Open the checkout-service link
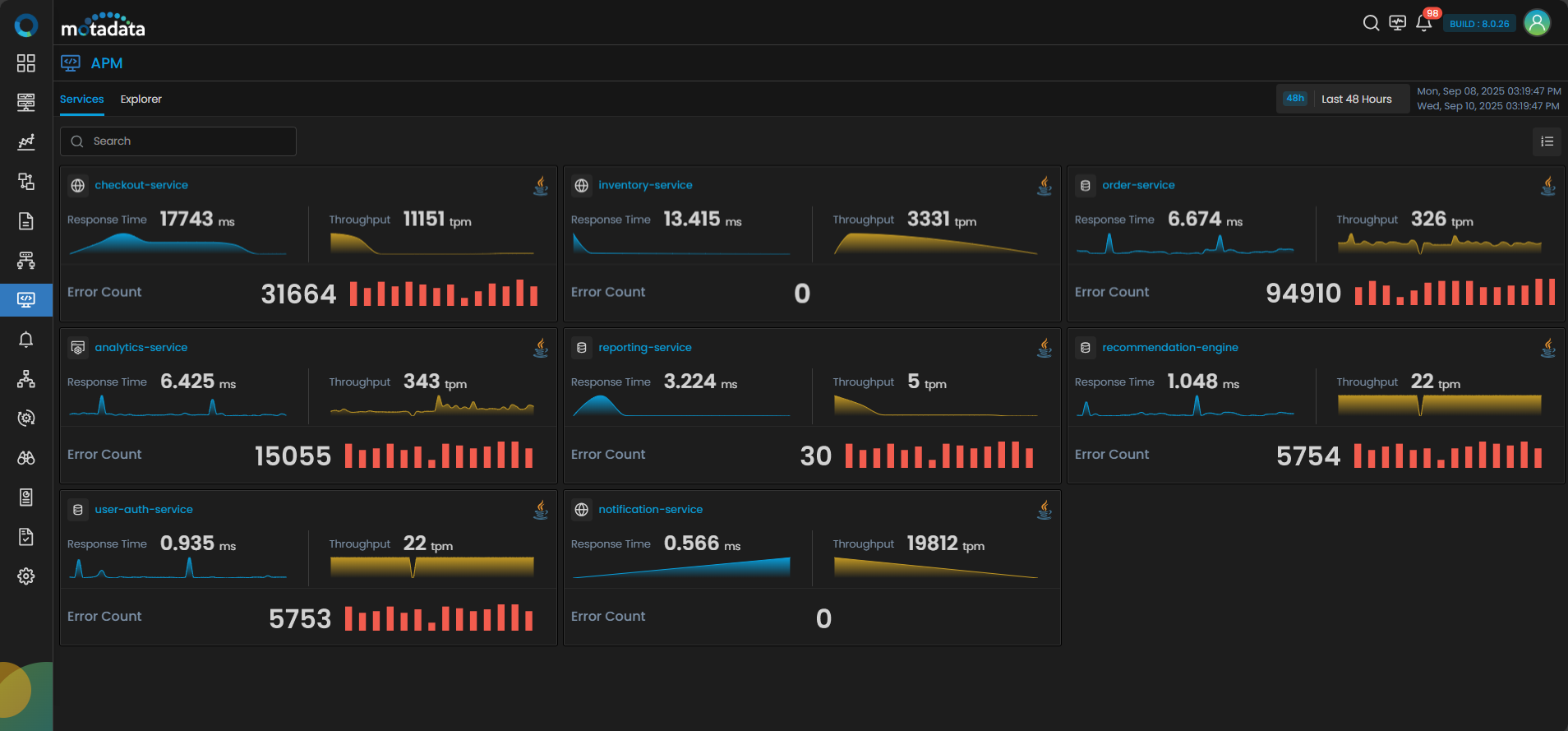 [x=141, y=185]
